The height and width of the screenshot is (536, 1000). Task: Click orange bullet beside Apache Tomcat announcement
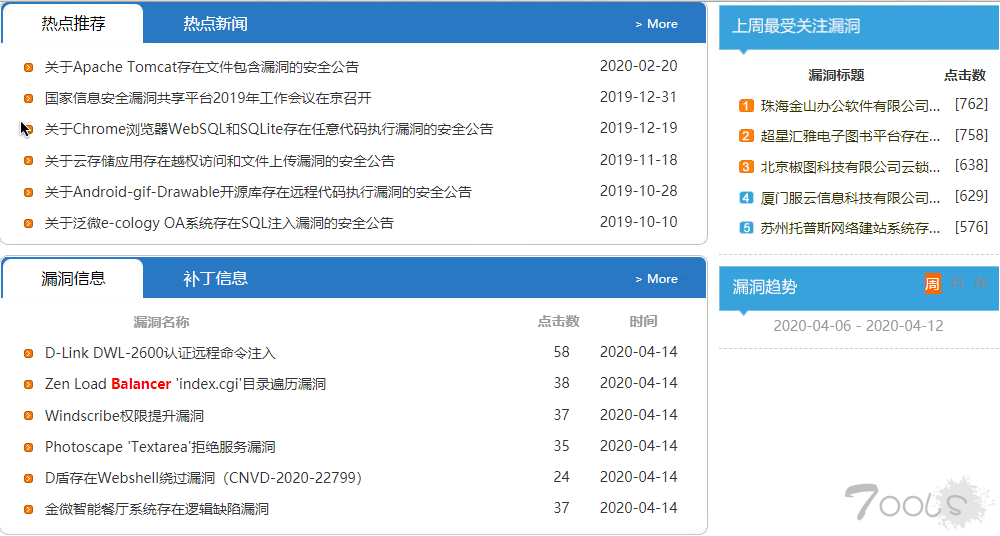[x=29, y=67]
